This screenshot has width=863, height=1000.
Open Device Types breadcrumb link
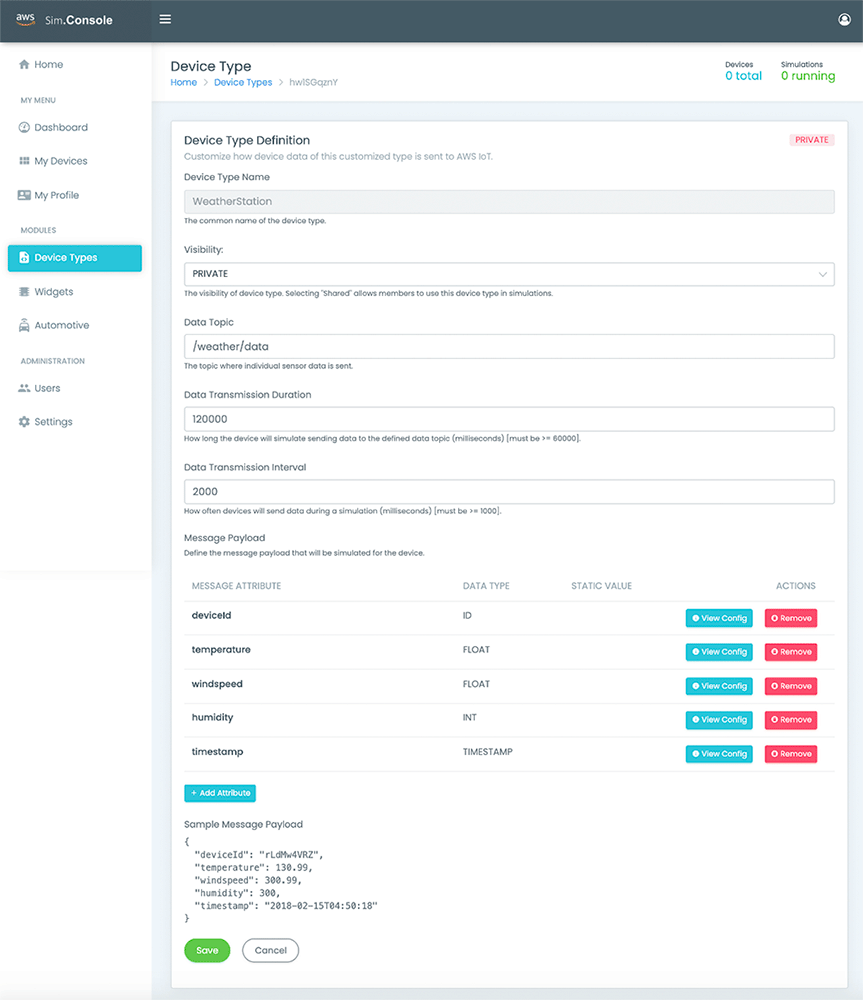(x=243, y=83)
